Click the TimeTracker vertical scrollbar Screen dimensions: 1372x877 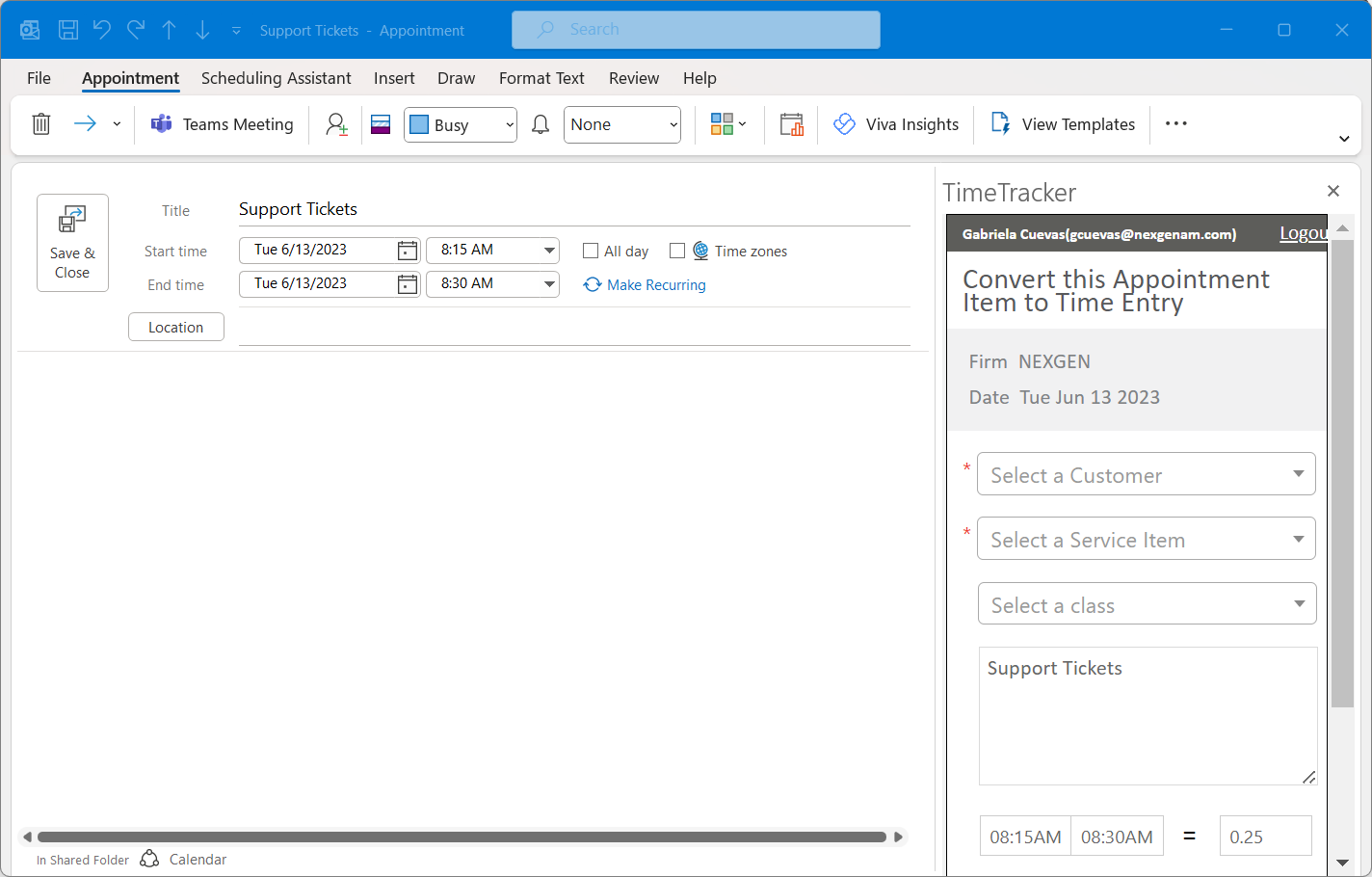(x=1343, y=473)
